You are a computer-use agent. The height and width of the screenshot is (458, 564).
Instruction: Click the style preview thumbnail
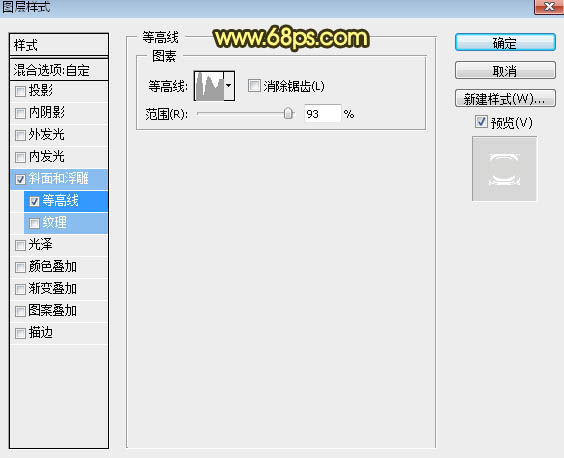point(504,169)
